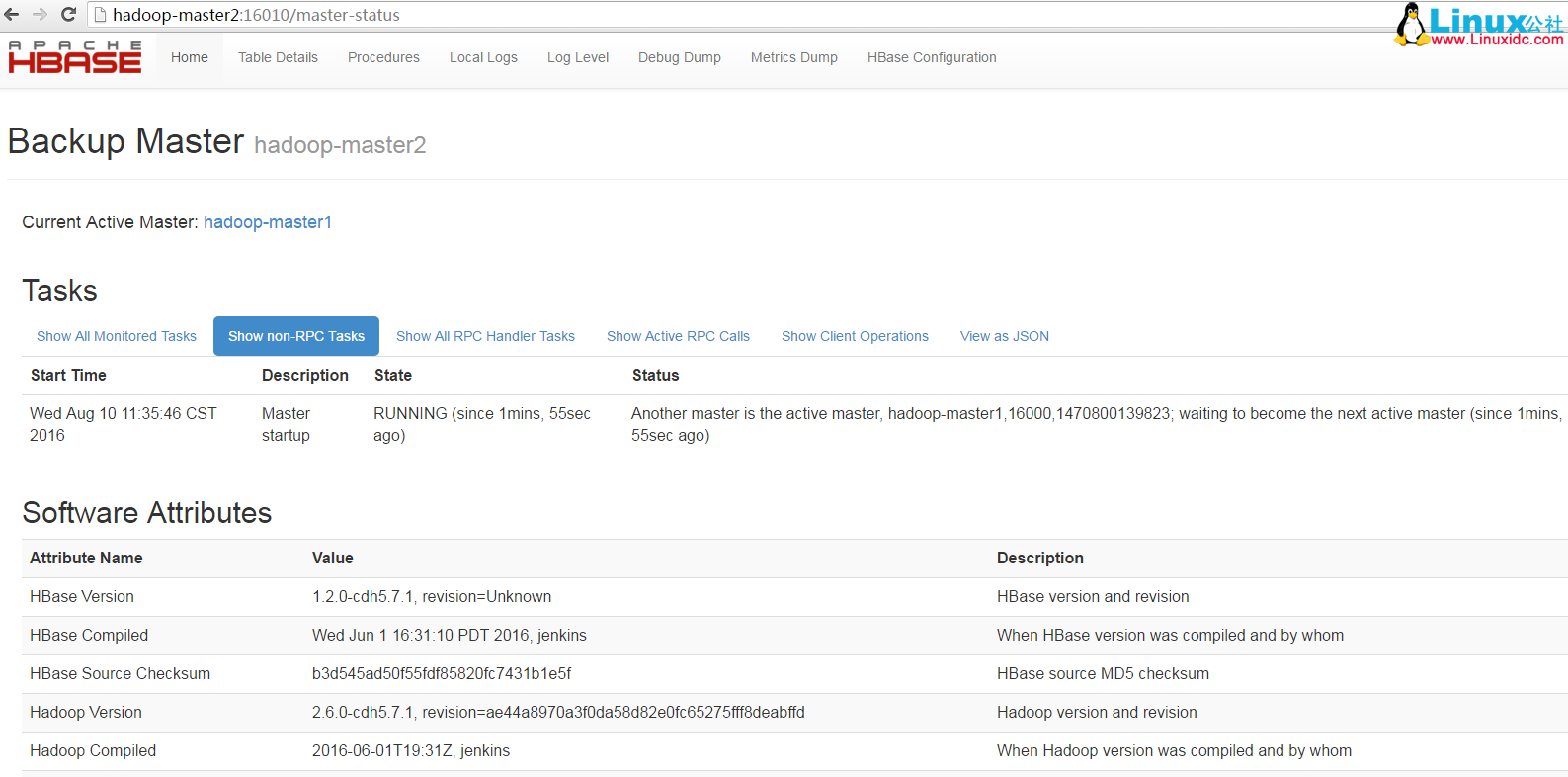Select Show All RPC Handler Tasks tab
Viewport: 1568px width, 777px height.
point(485,336)
